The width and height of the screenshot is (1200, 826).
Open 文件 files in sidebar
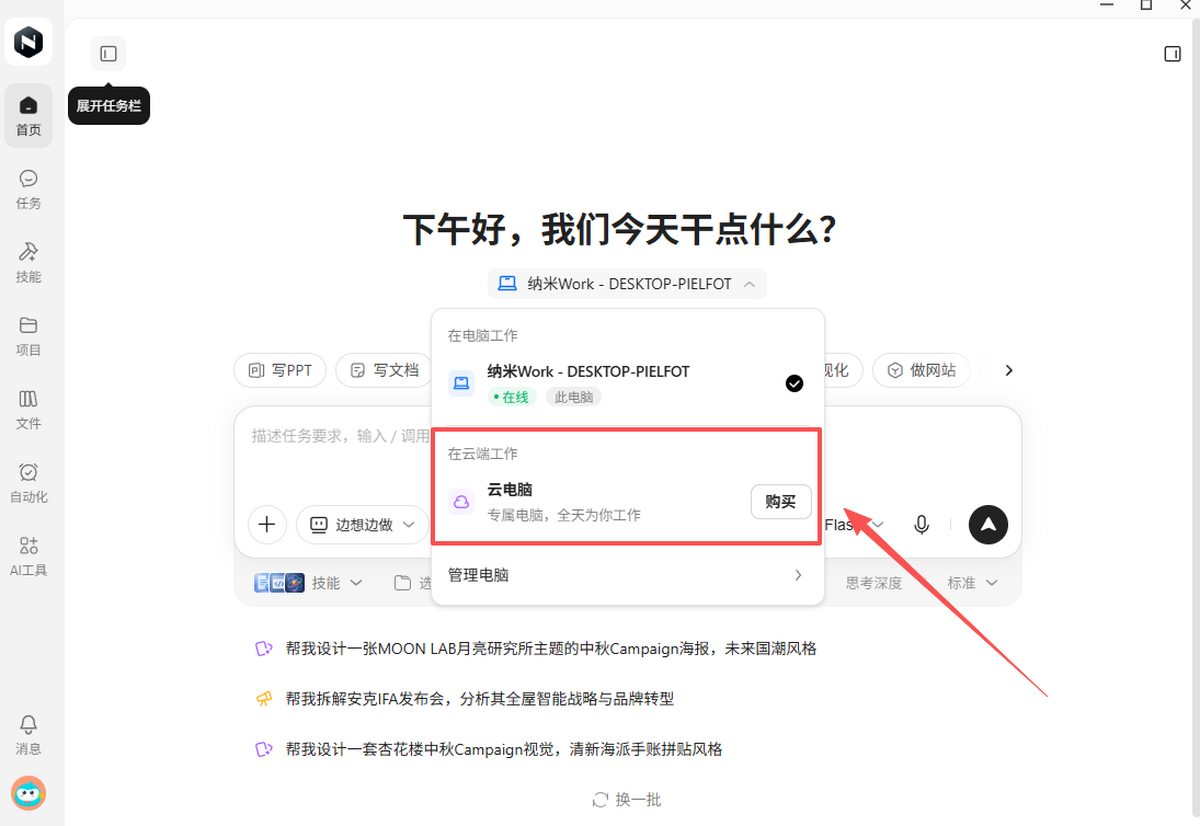28,410
